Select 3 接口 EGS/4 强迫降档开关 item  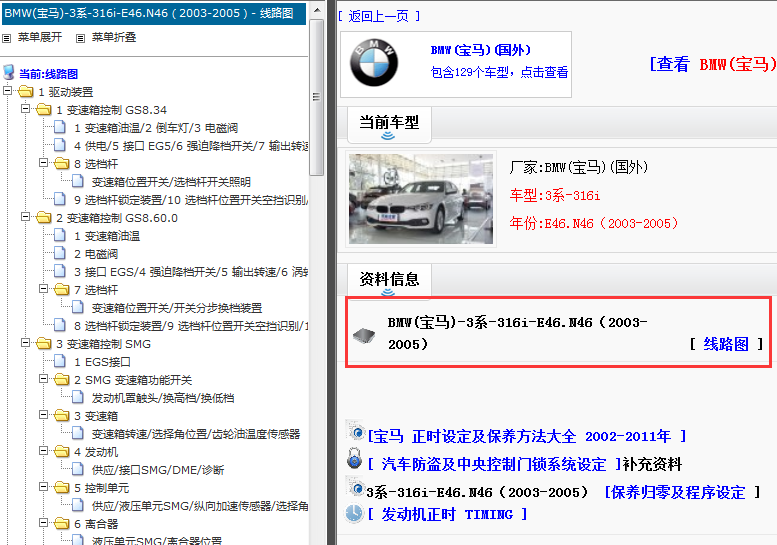coord(191,272)
